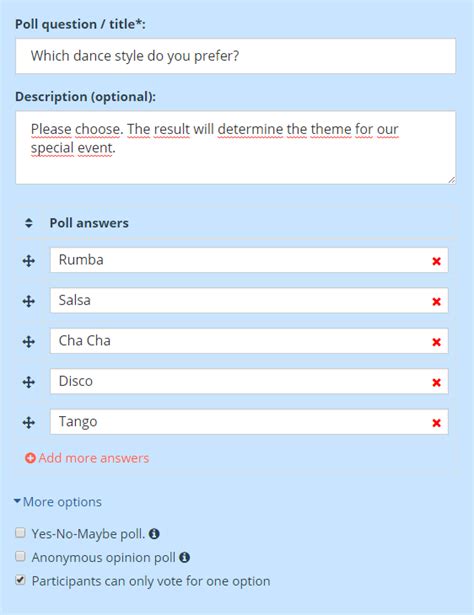The height and width of the screenshot is (615, 474).
Task: Remove the Rumba answer with red X
Action: point(436,261)
